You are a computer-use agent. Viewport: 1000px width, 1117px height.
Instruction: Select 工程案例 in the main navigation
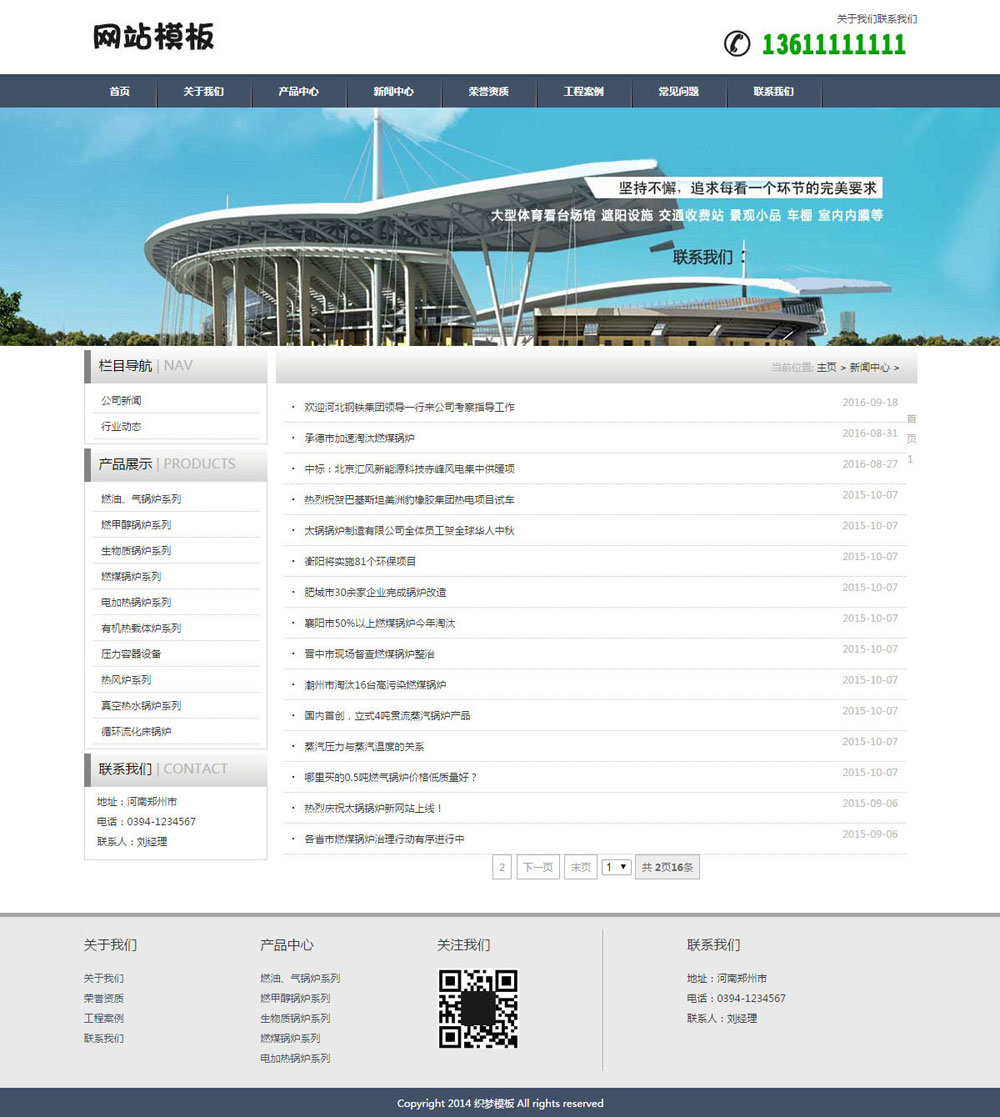point(584,91)
